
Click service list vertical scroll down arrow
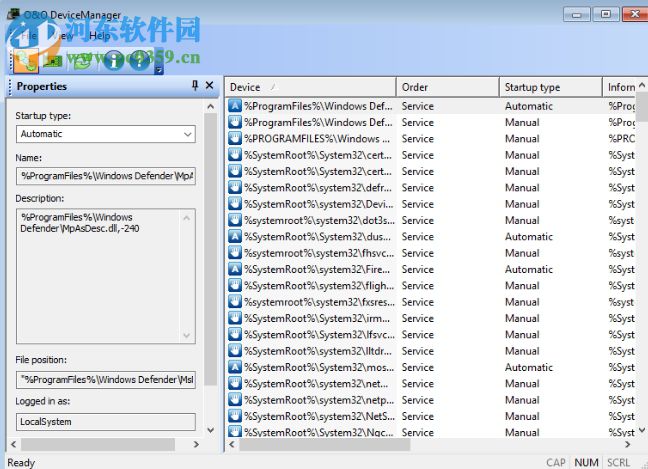click(x=642, y=430)
